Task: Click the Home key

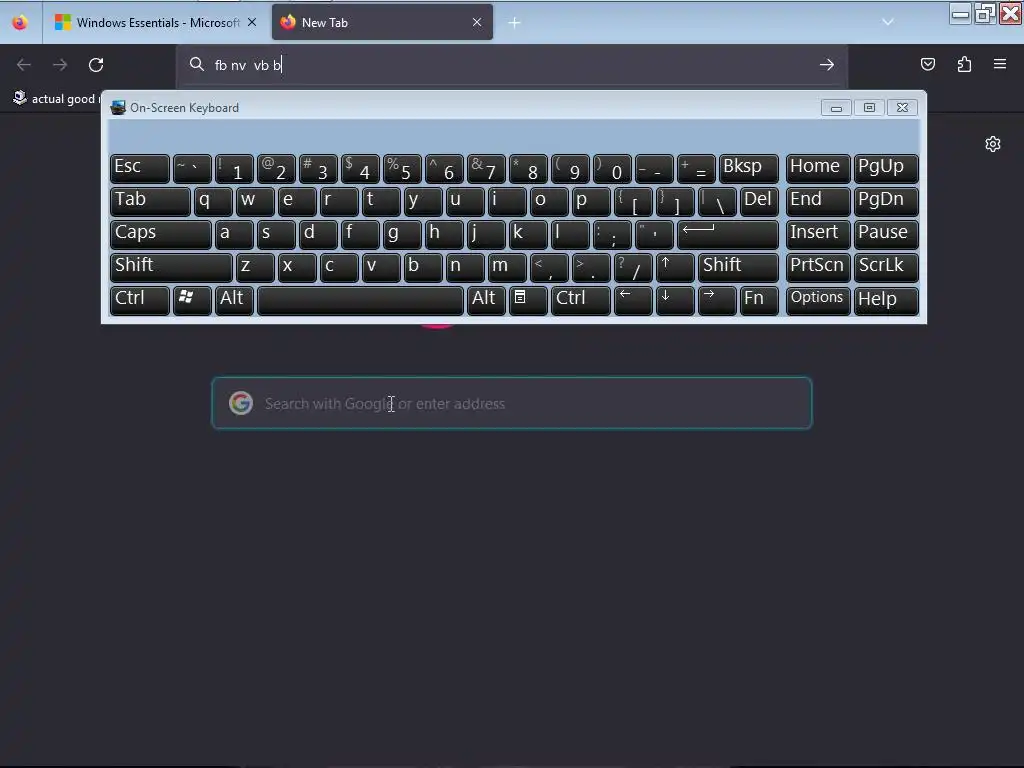Action: pyautogui.click(x=818, y=168)
